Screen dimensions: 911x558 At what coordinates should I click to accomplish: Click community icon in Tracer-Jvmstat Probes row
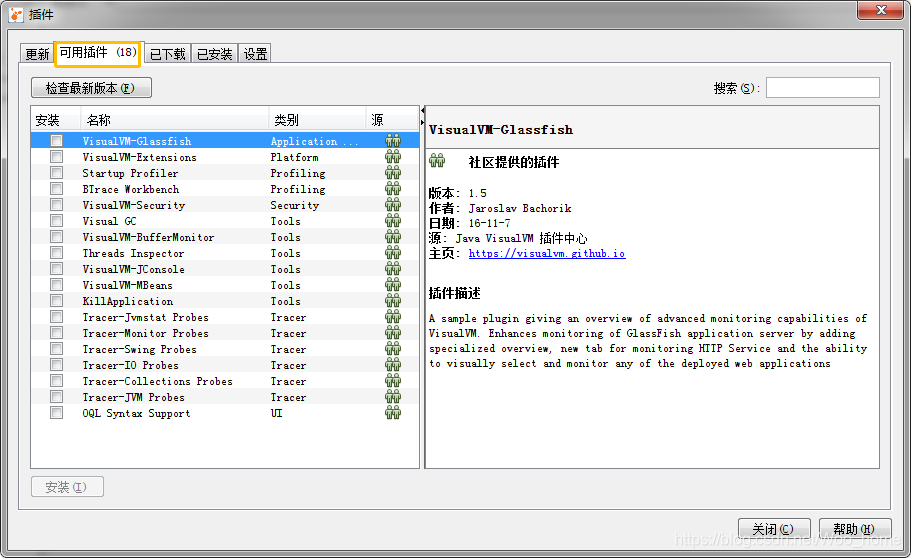point(393,317)
